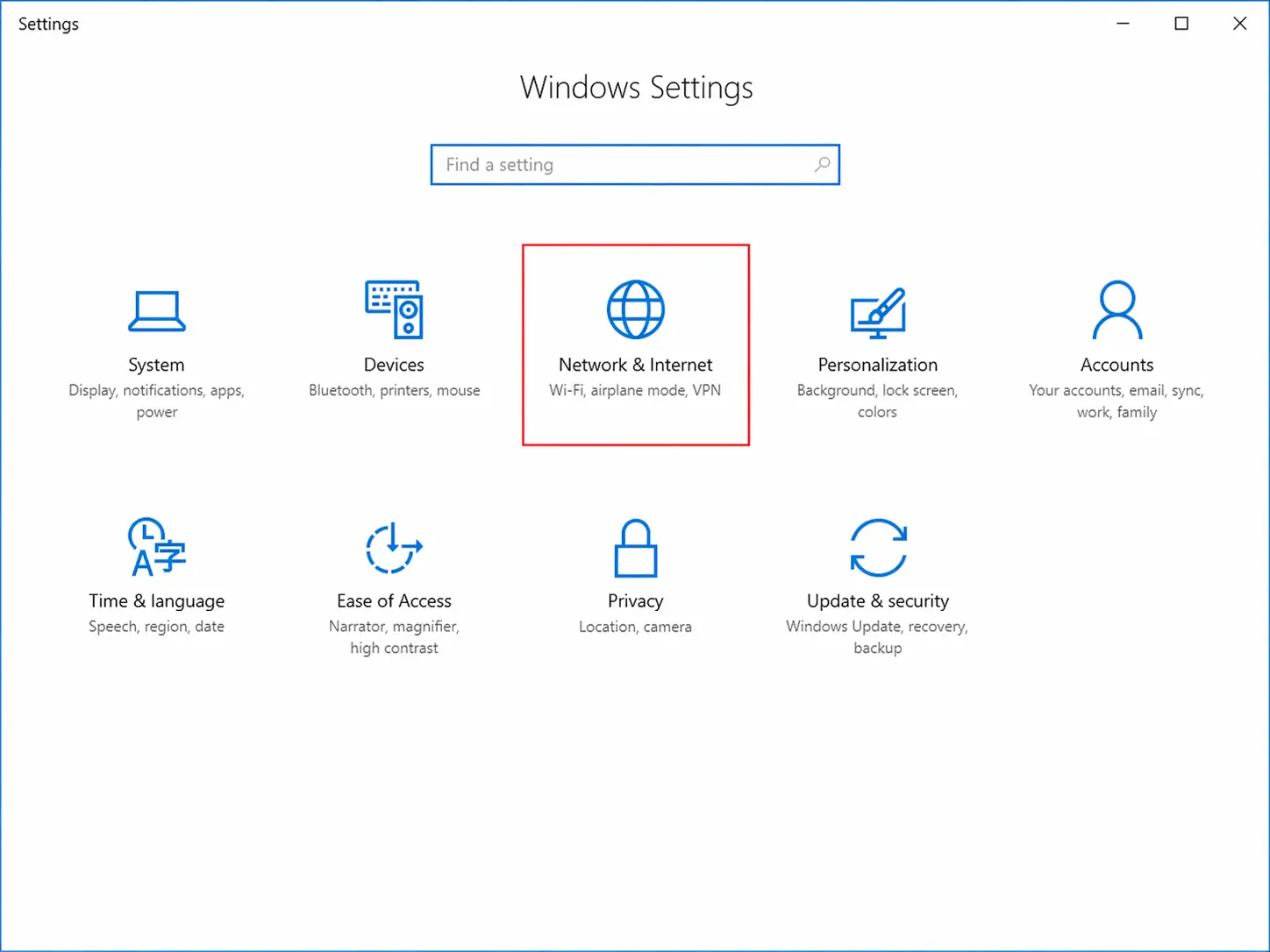The width and height of the screenshot is (1270, 952).
Task: Select the "Devices" label
Action: (394, 365)
